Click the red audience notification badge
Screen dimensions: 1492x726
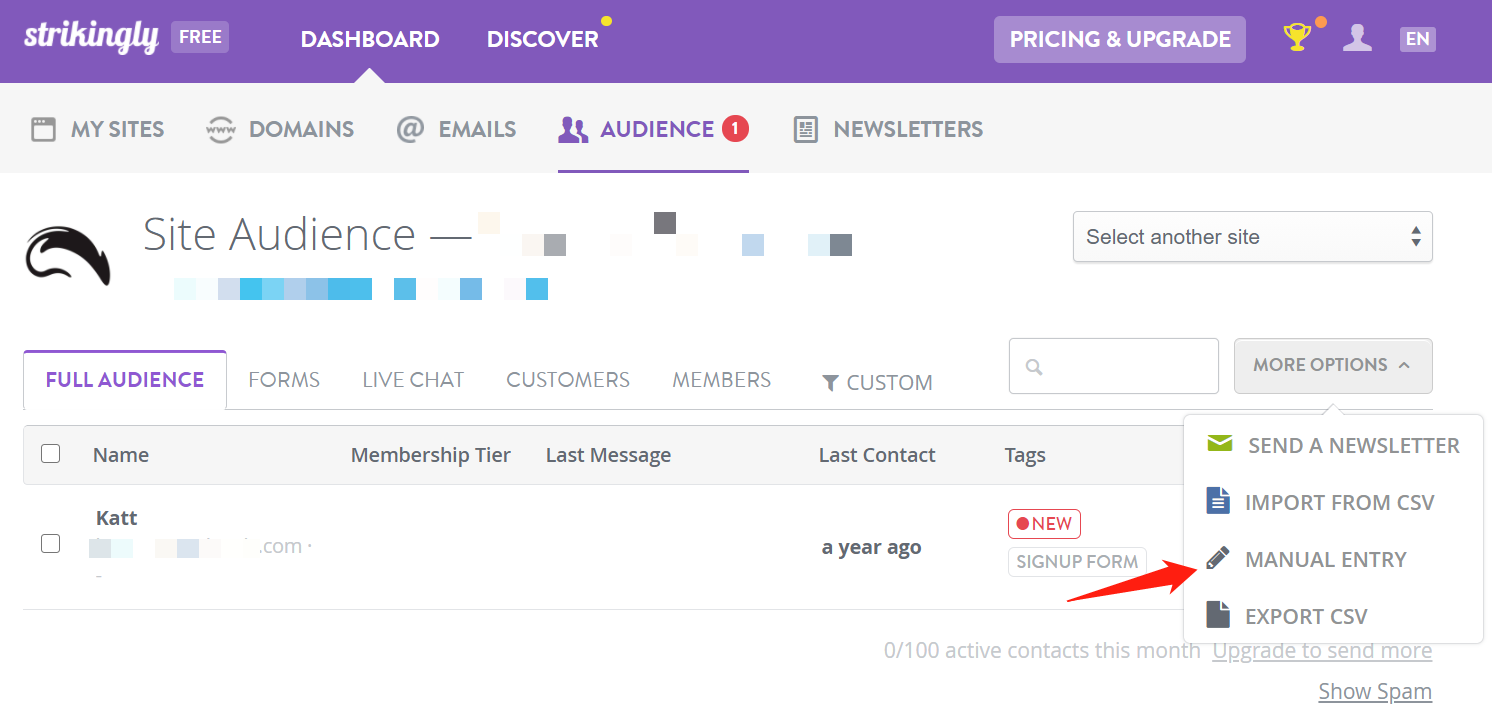735,128
